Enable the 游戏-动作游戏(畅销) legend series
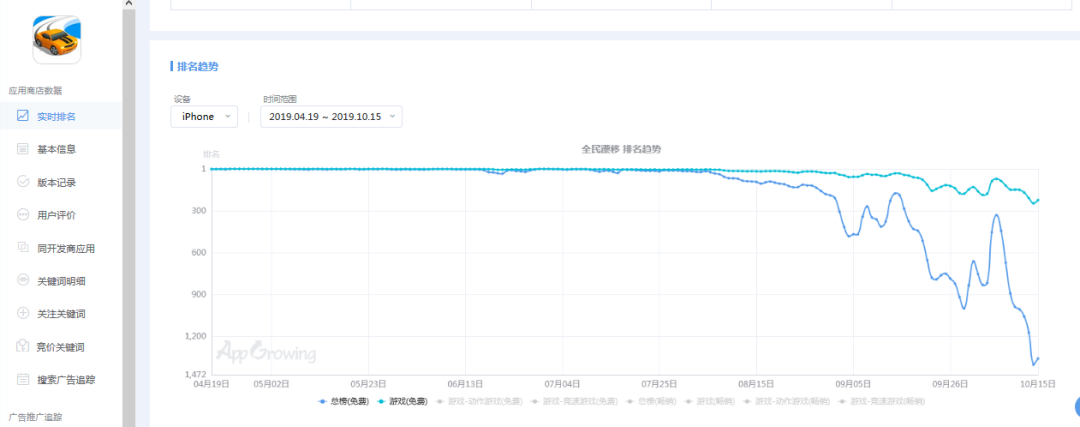Screen dimensions: 1080x427 pos(787,401)
